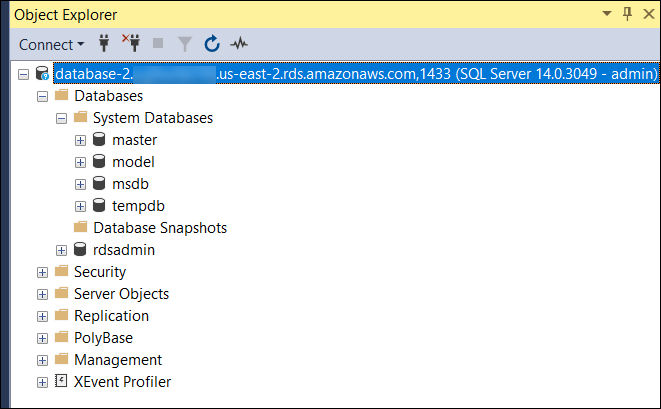Close the Object Explorer panel
The height and width of the screenshot is (409, 661).
(648, 14)
